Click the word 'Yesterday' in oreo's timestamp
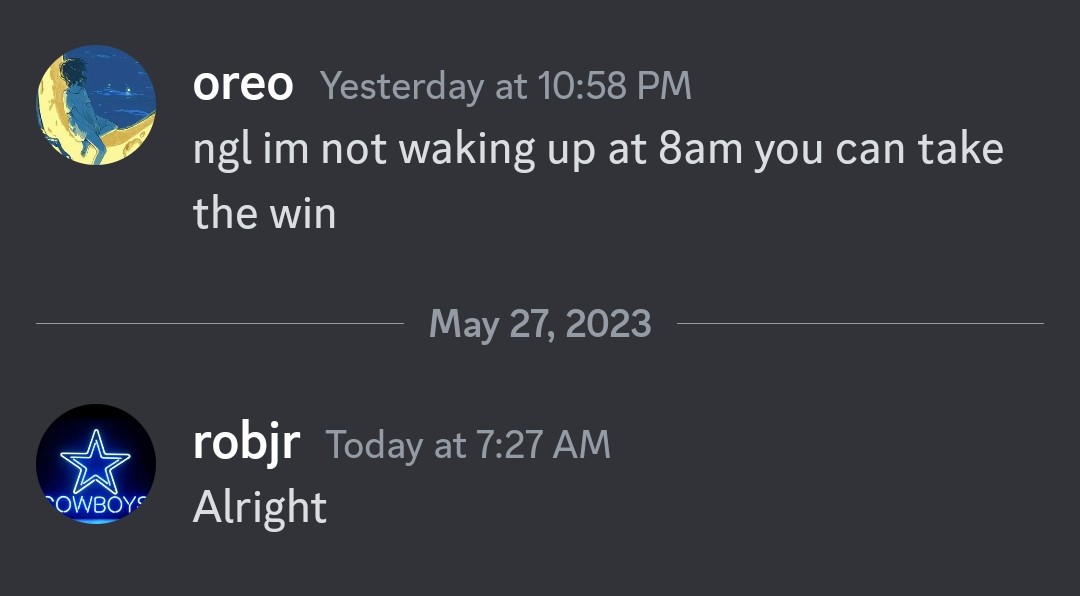The image size is (1080, 596). (x=402, y=87)
